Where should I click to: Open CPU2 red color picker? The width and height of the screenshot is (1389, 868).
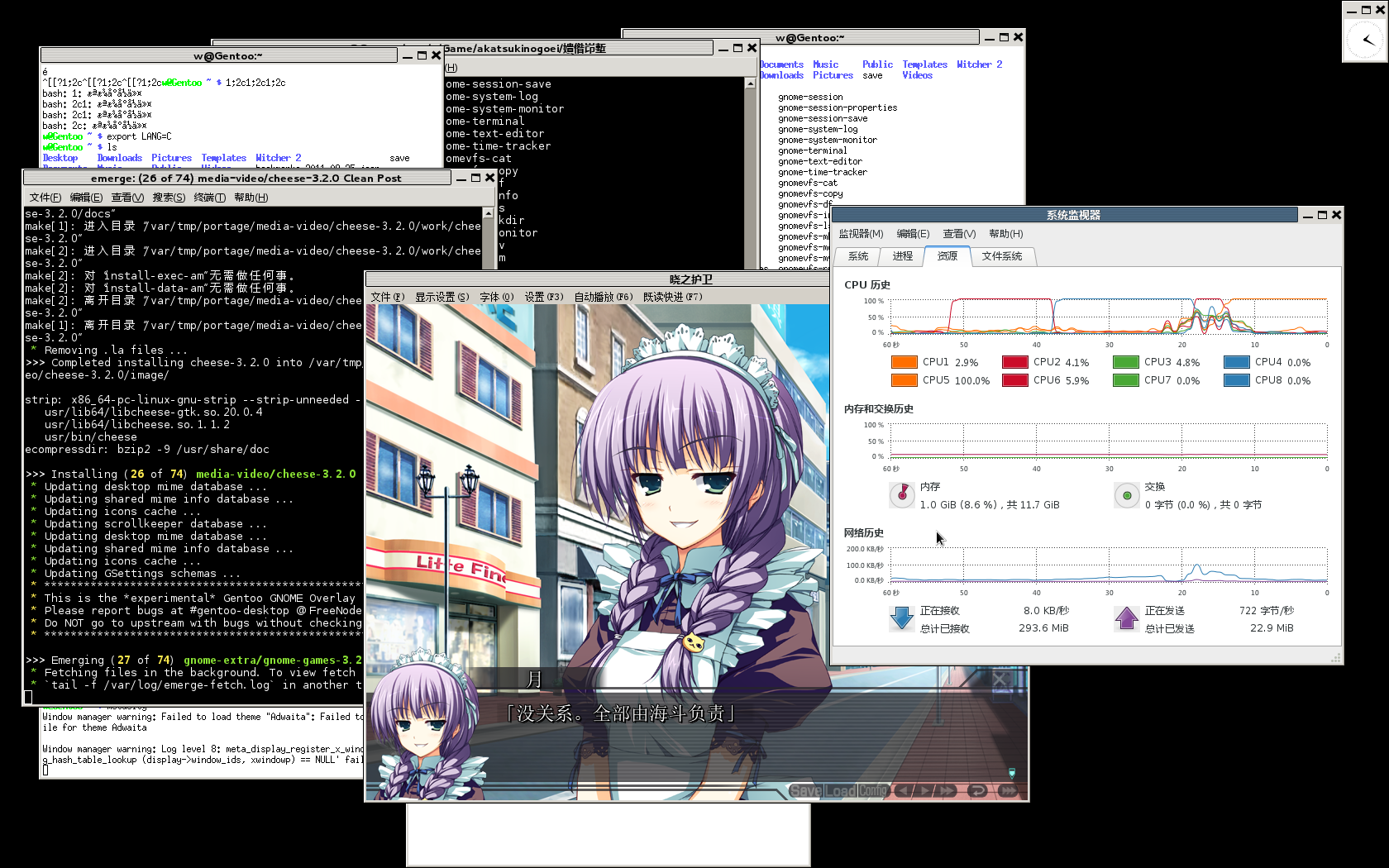[1015, 362]
